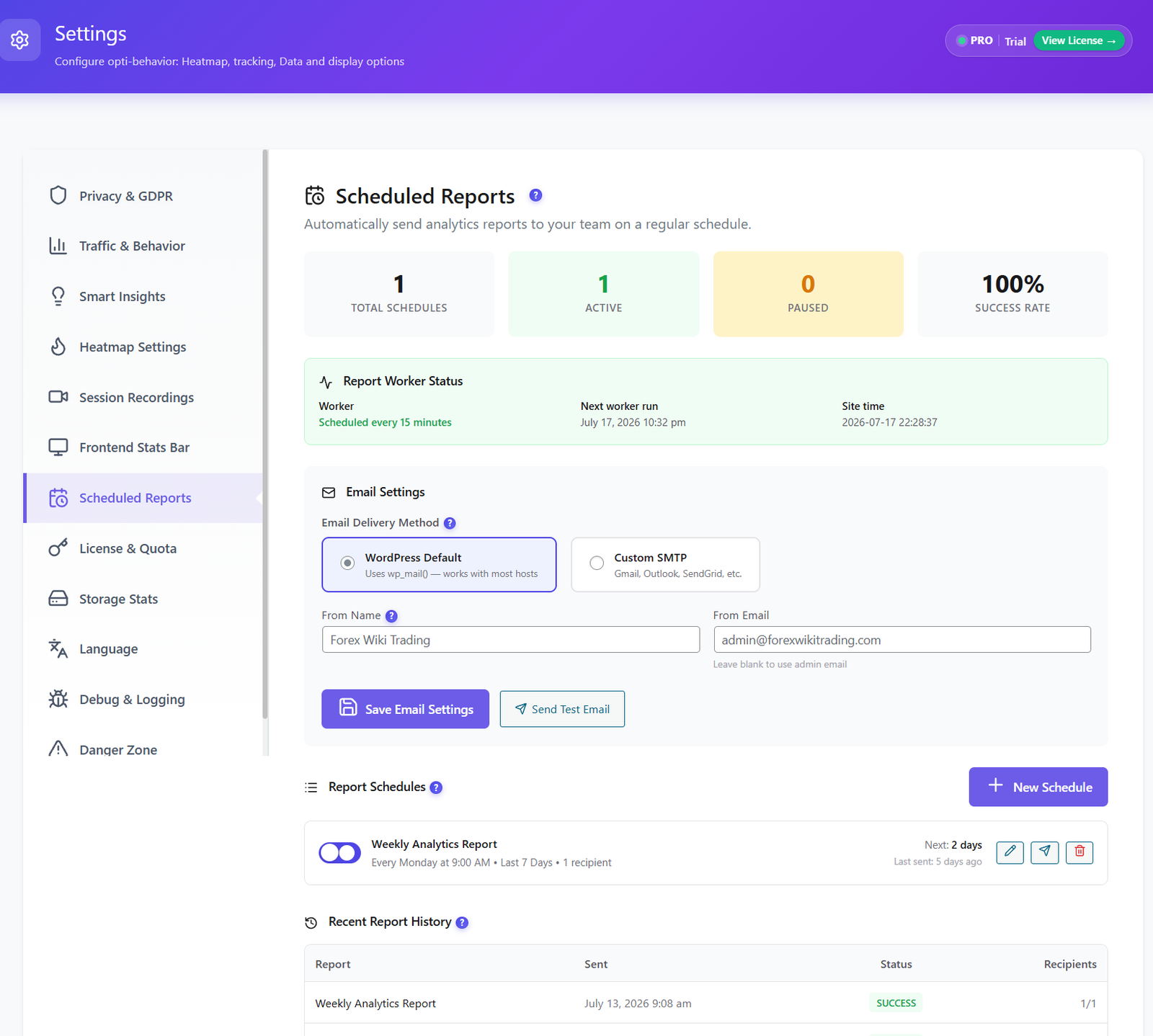Click the help icon beside Email Delivery Method
Viewport: 1153px width, 1036px height.
pyautogui.click(x=450, y=523)
